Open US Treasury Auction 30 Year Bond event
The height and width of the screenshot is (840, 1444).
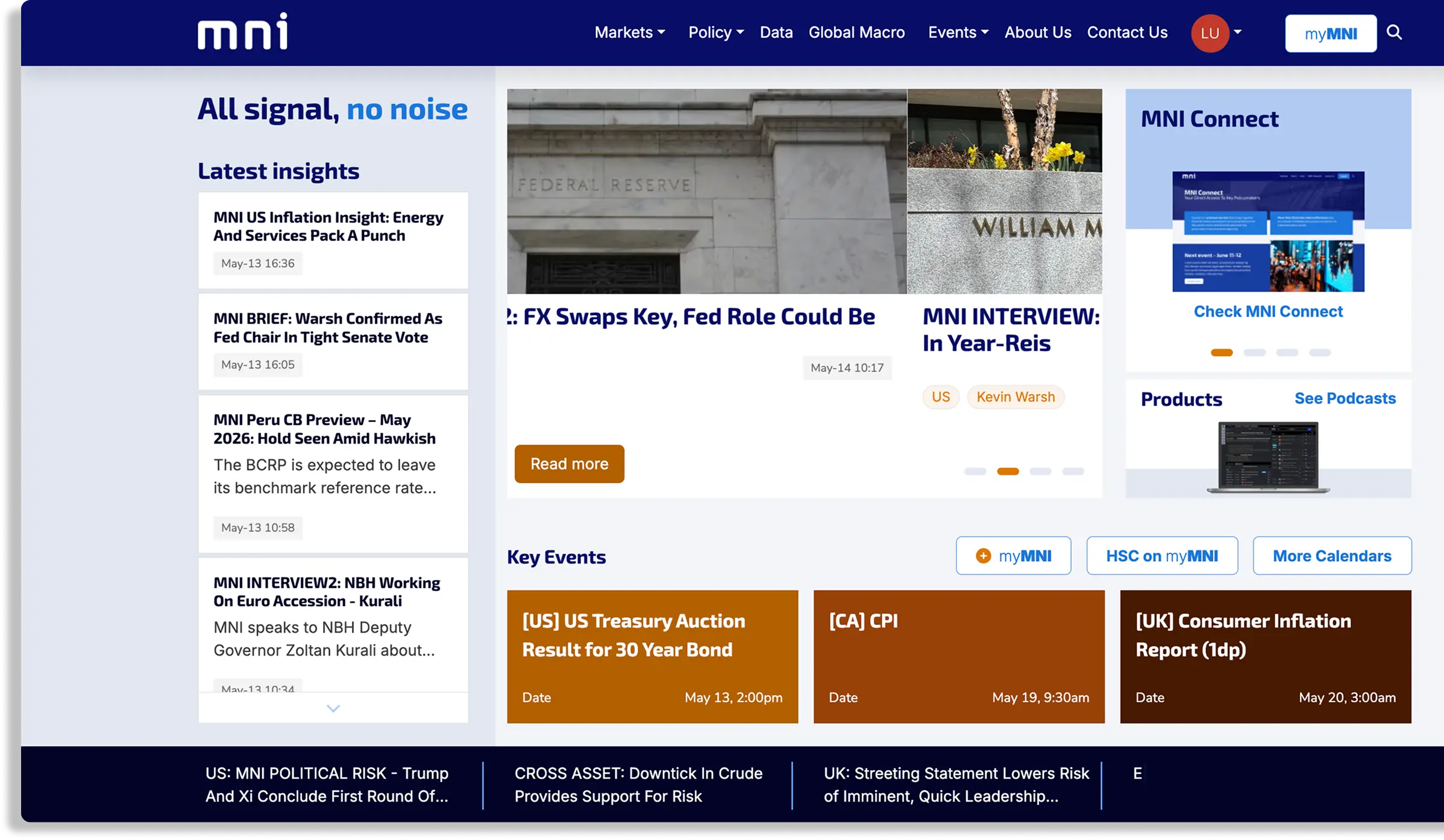coord(652,656)
